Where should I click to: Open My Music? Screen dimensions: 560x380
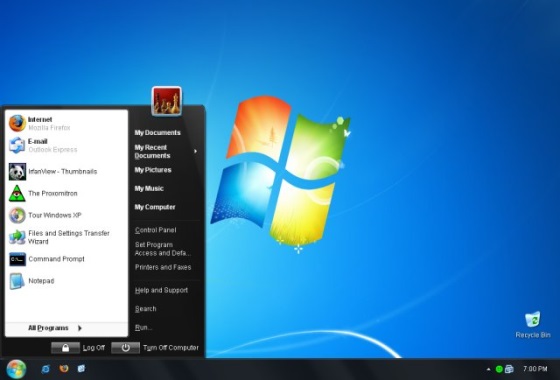coord(149,189)
